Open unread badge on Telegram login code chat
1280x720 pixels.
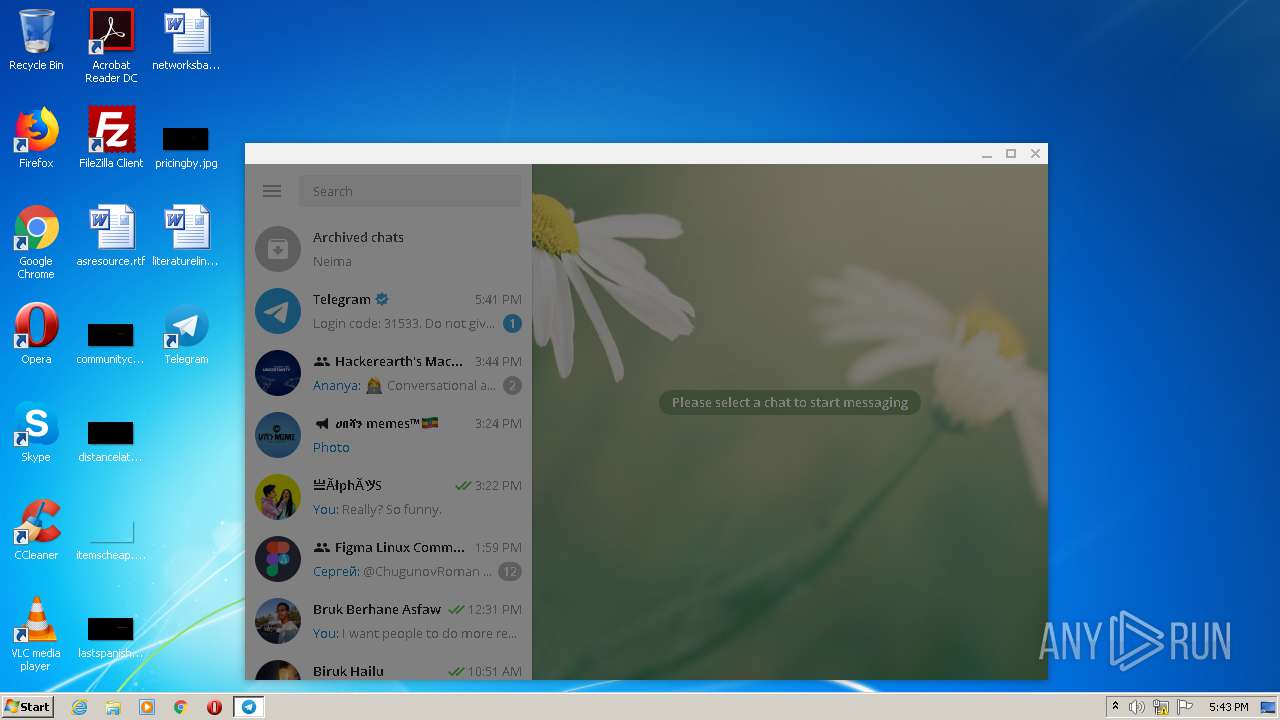pyautogui.click(x=512, y=324)
